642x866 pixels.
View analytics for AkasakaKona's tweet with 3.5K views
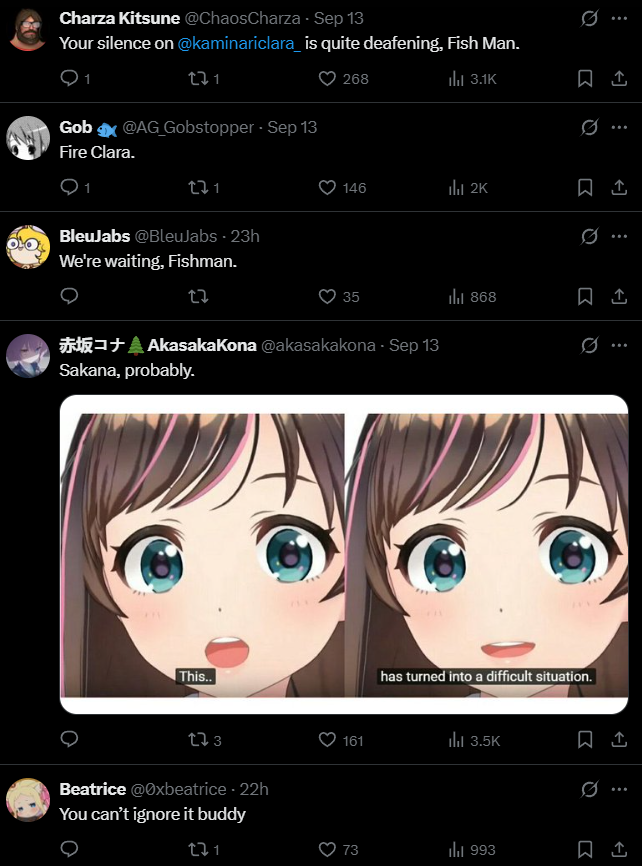tap(474, 740)
